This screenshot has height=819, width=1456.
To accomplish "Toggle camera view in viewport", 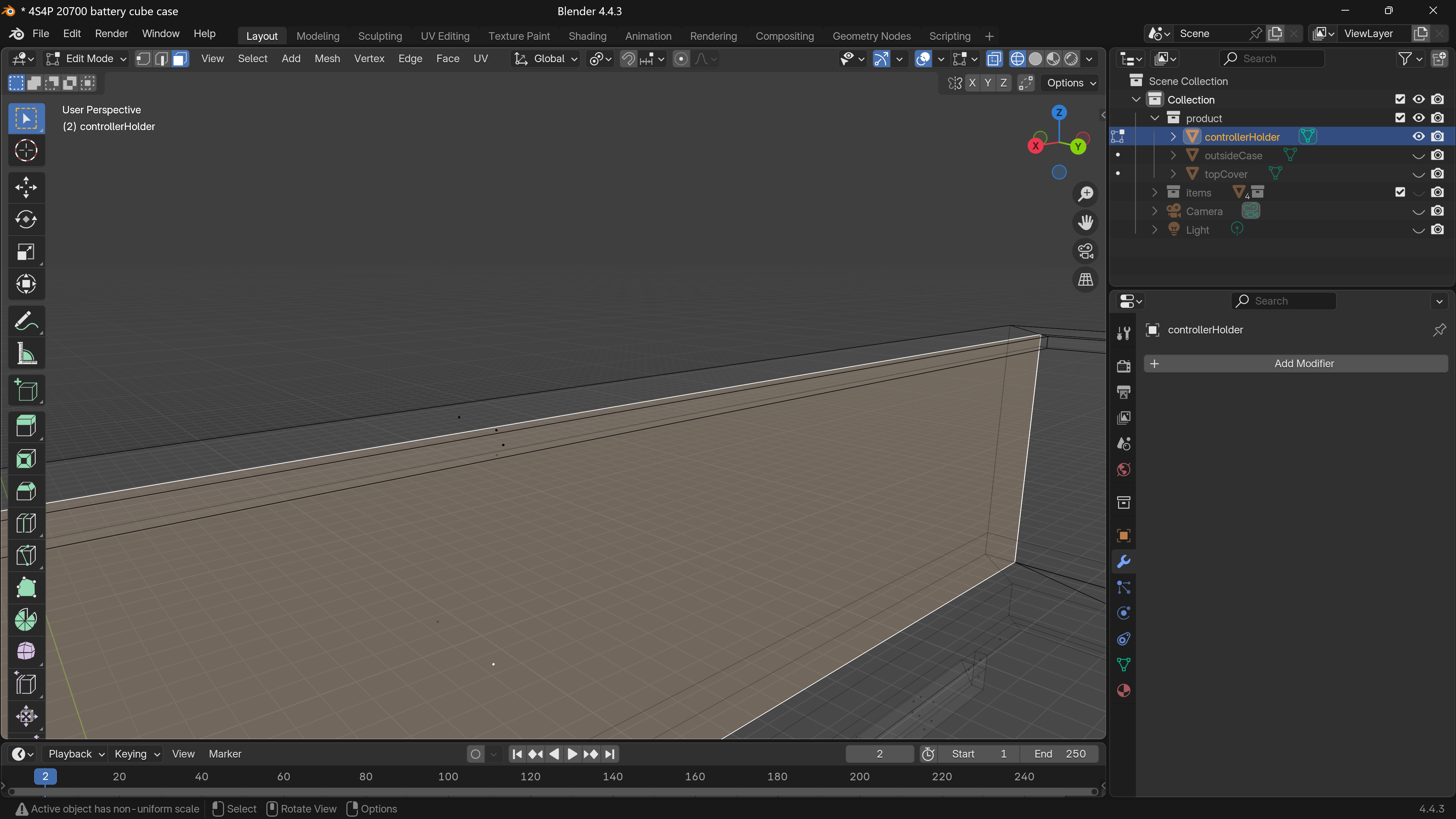I will point(1085,251).
